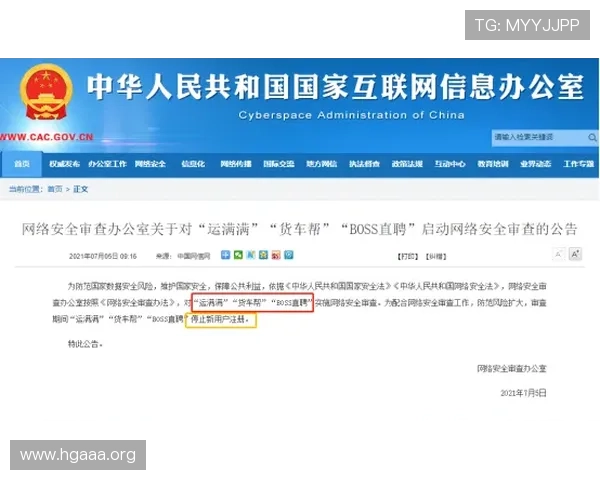Viewport: 600px width, 480px height.
Task: Click the 2021年7月5日 signature date
Action: coord(523,393)
